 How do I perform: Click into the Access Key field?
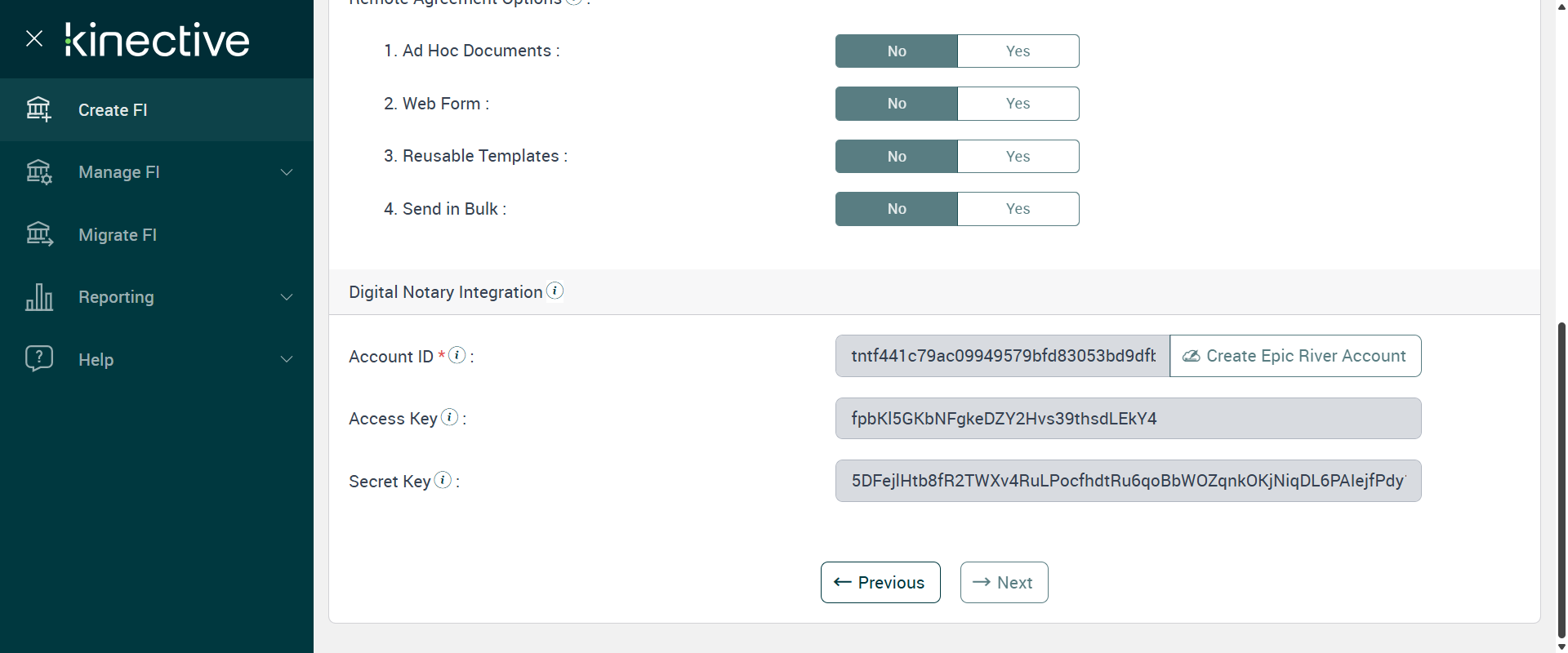(x=1127, y=419)
